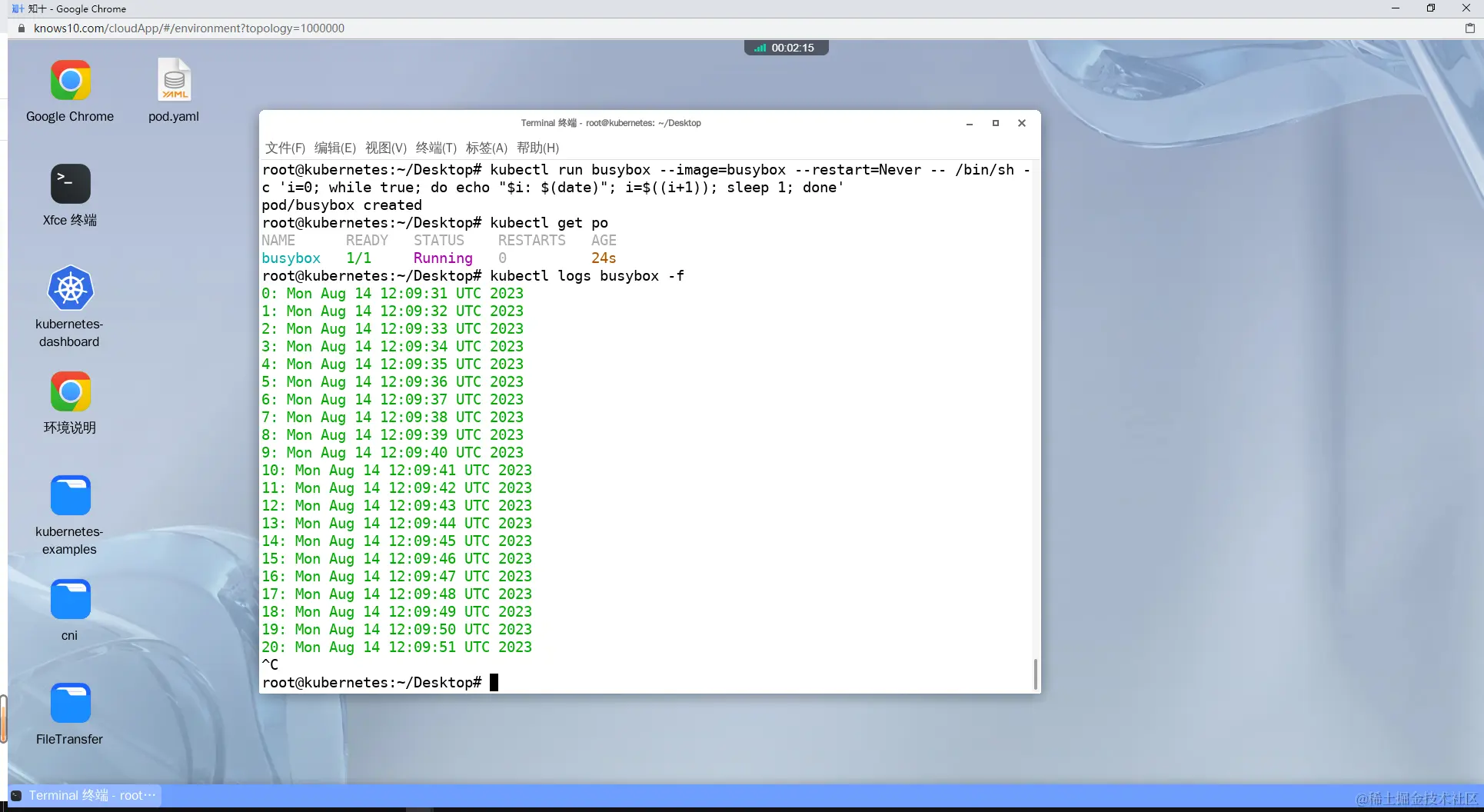This screenshot has width=1484, height=812.
Task: Click the 'kubectl logs busybox -f' command
Action: pos(587,276)
